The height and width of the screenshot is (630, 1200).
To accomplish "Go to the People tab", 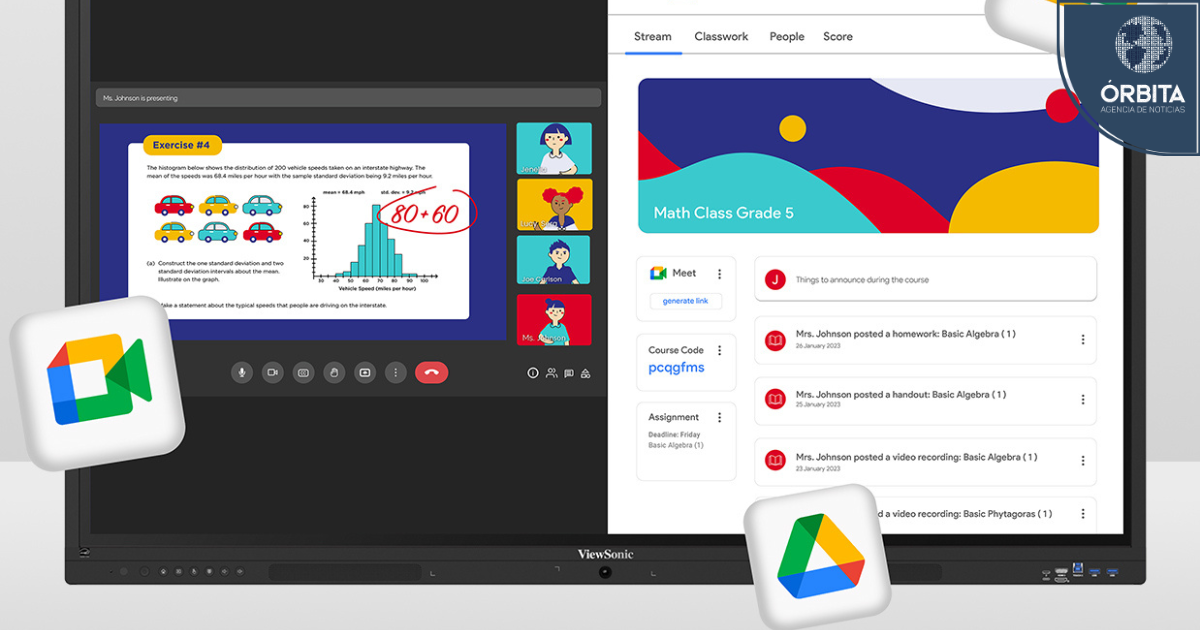I will (x=786, y=37).
